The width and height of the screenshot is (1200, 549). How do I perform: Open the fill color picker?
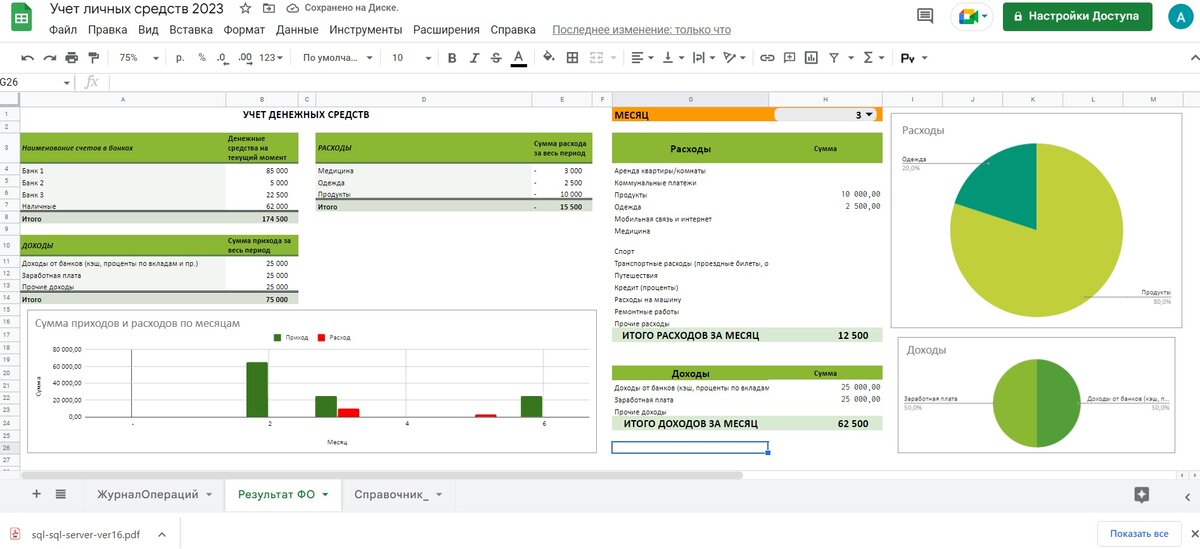coord(549,58)
